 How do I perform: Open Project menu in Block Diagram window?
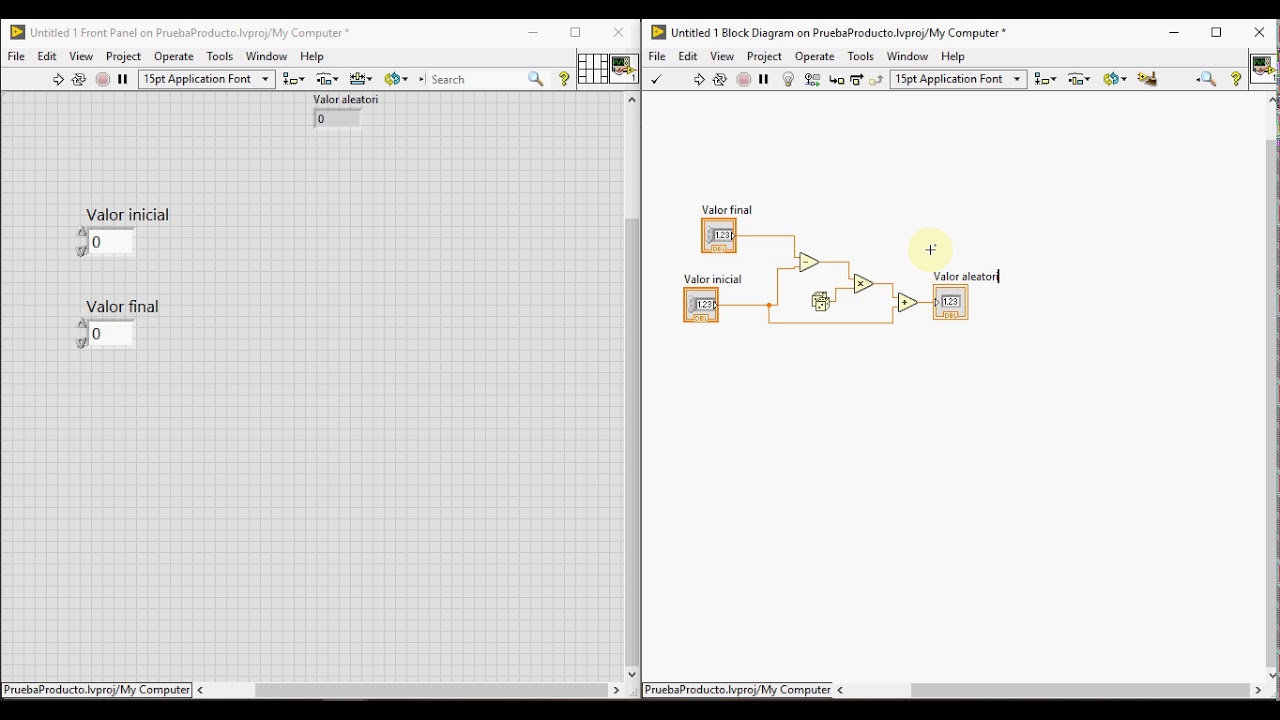tap(764, 56)
